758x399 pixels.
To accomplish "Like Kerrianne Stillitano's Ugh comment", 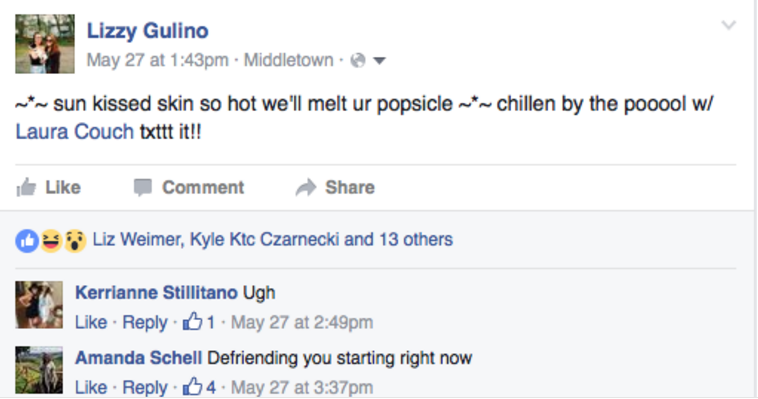I will click(x=91, y=322).
